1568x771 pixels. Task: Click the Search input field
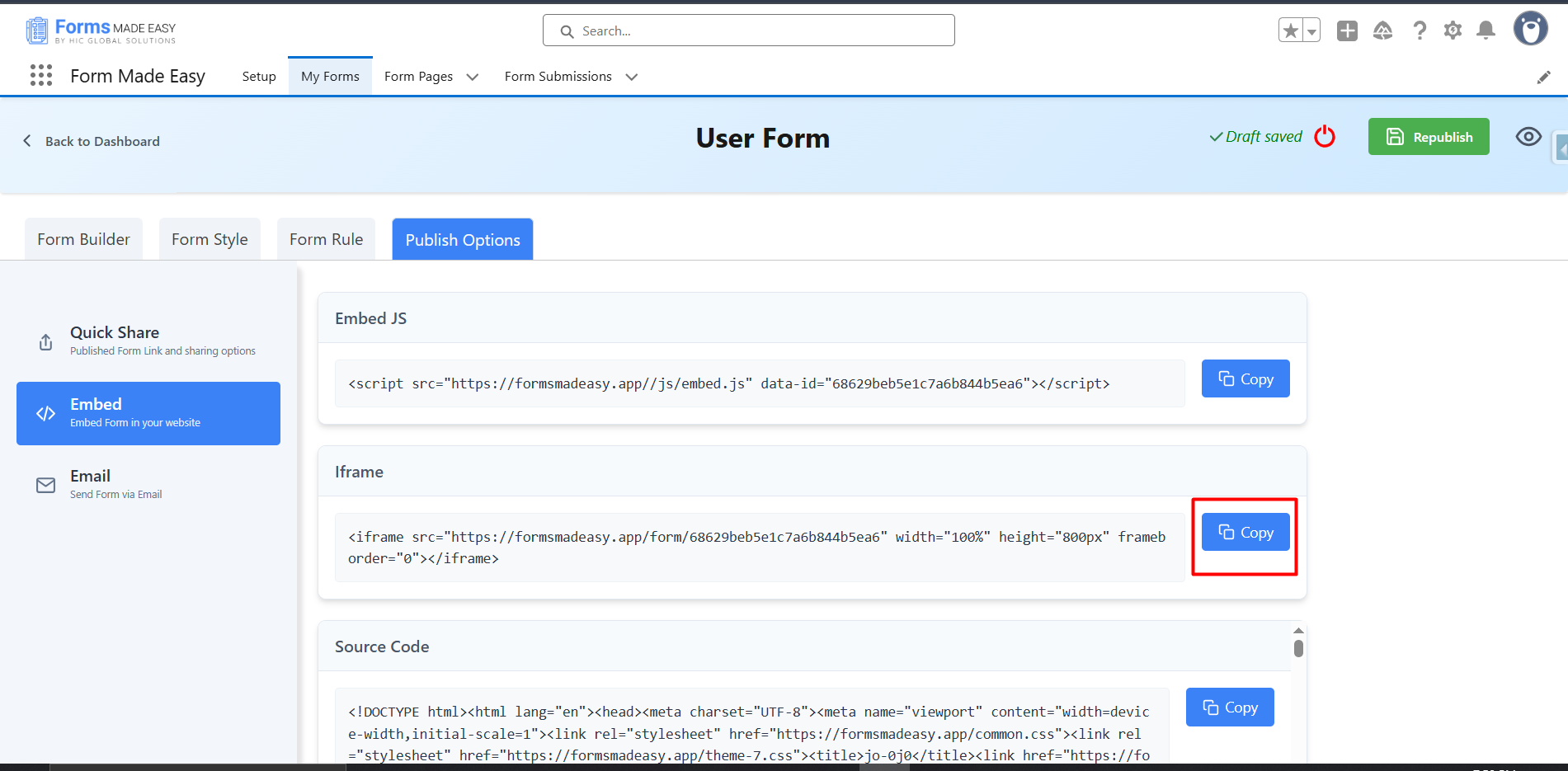(748, 31)
